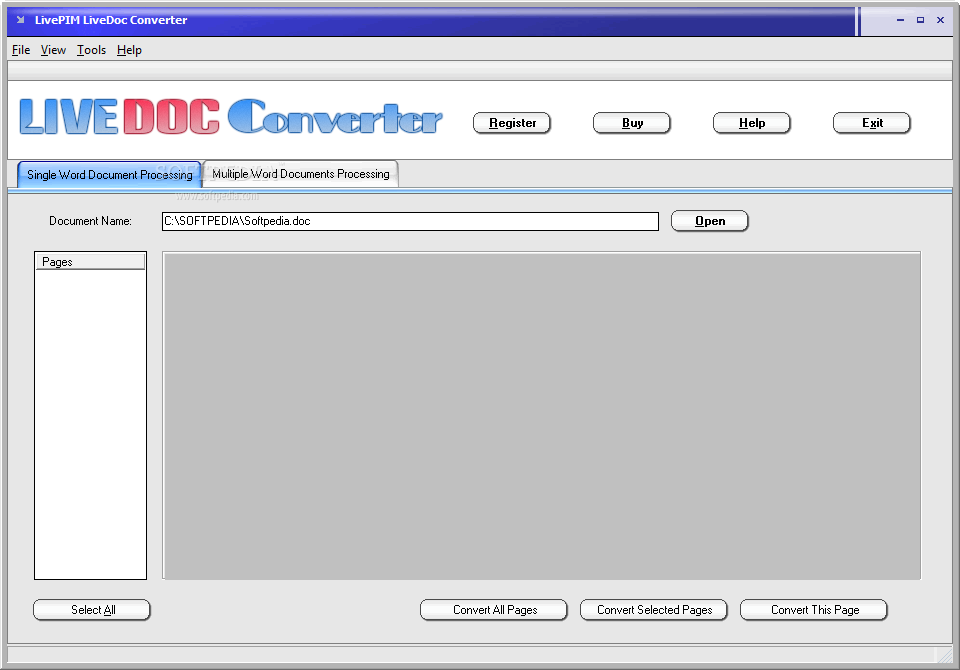Minimize the LiveDoc Converter window
This screenshot has width=960, height=670.
coord(901,20)
